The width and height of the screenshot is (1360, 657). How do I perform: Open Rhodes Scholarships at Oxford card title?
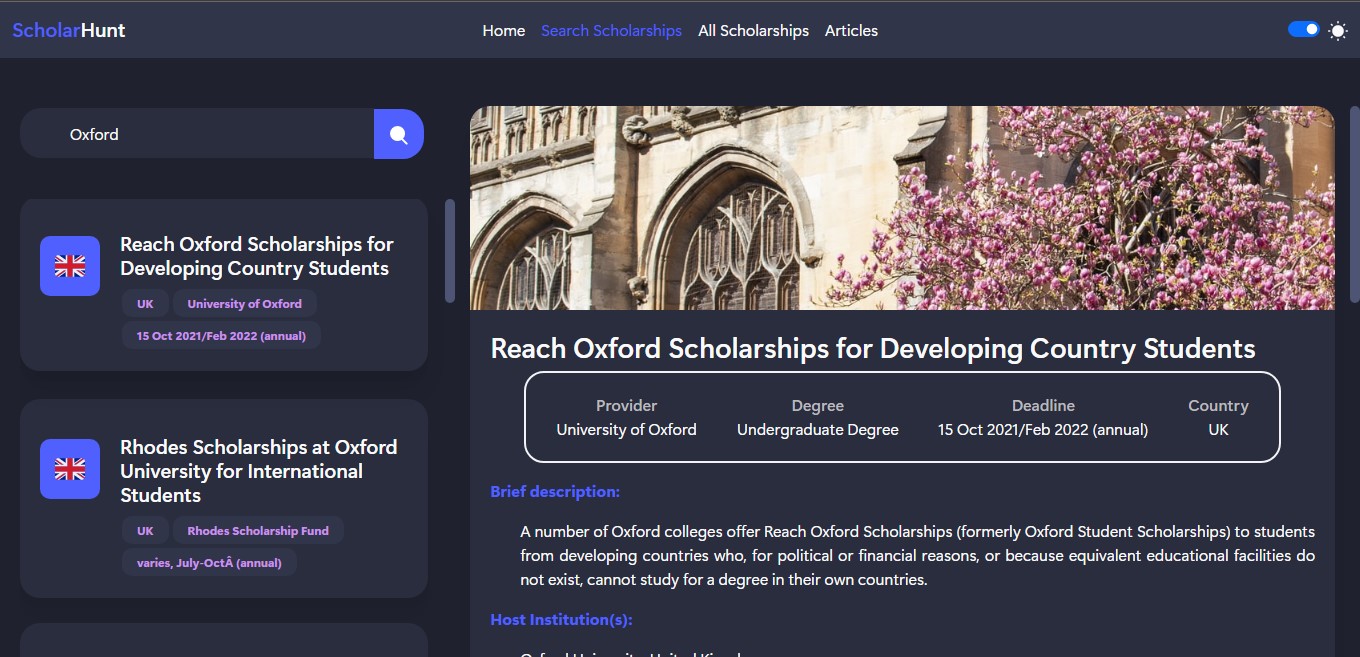[x=259, y=471]
